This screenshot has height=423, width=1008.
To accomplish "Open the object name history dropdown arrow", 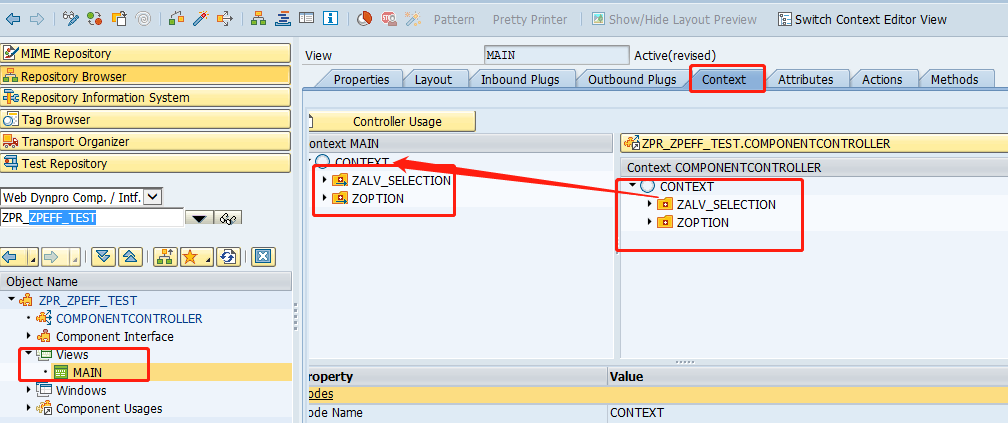I will (x=199, y=218).
